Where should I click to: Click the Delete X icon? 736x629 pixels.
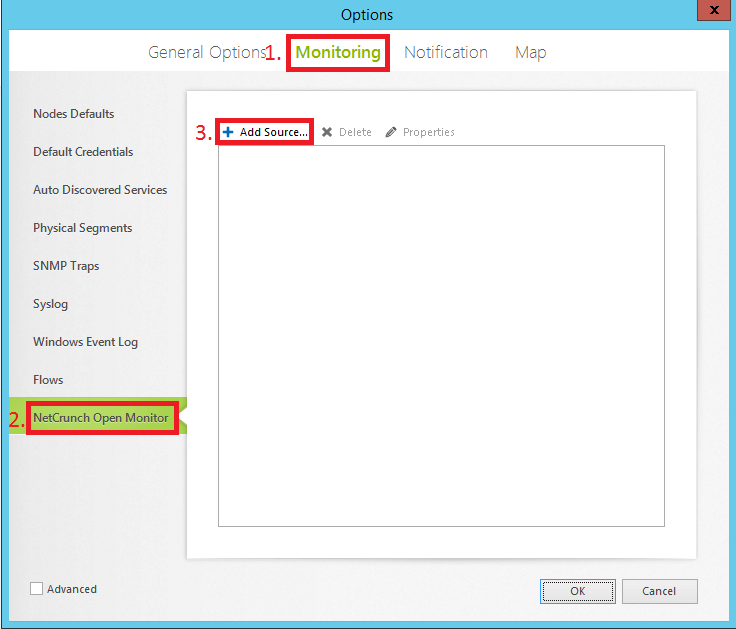[327, 132]
